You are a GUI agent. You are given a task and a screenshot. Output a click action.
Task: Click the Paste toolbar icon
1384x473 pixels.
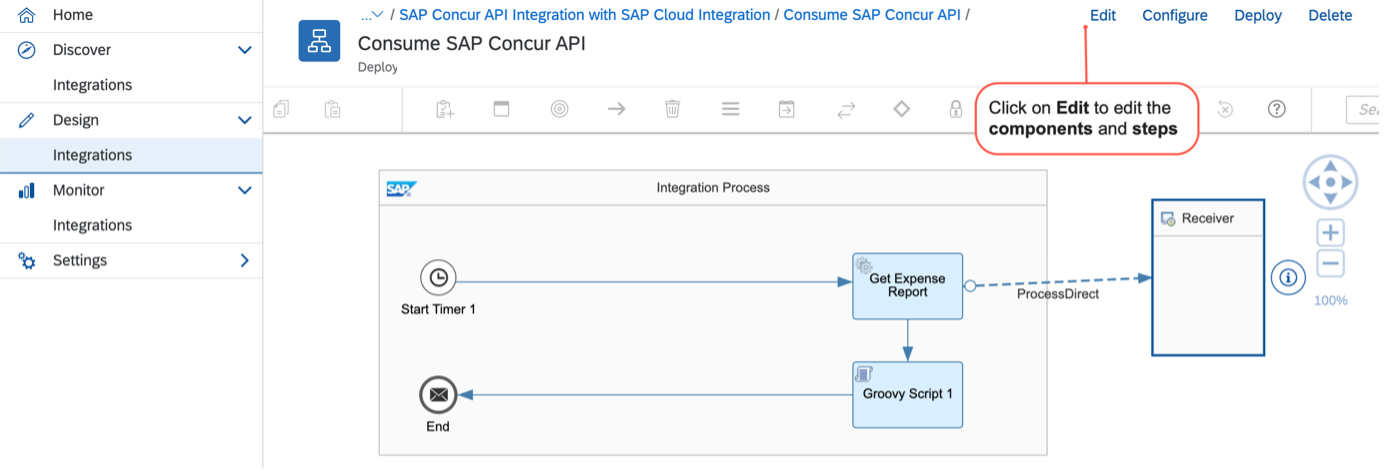(333, 109)
